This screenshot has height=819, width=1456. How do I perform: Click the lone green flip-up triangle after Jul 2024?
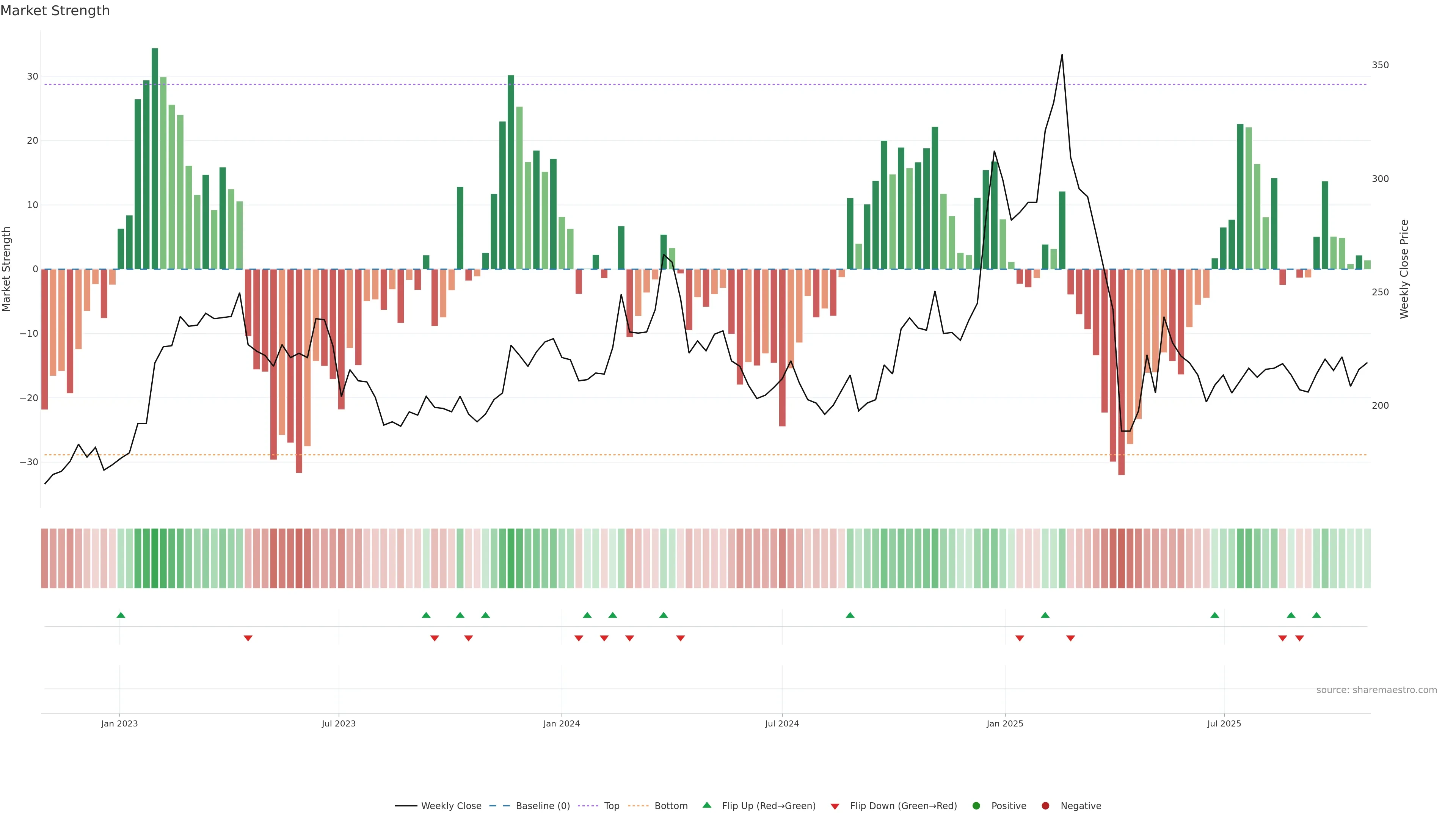[x=849, y=615]
